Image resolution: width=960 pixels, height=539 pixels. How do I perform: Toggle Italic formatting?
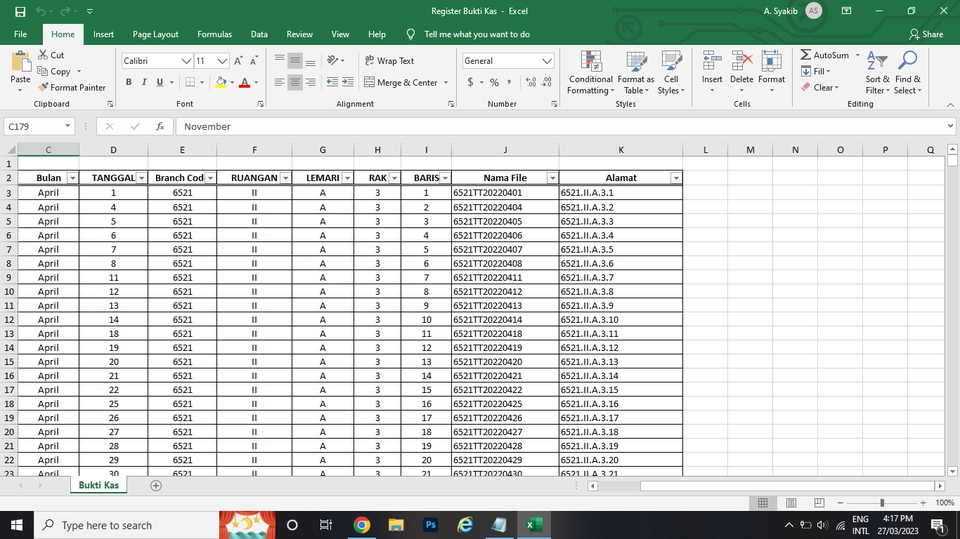click(144, 82)
